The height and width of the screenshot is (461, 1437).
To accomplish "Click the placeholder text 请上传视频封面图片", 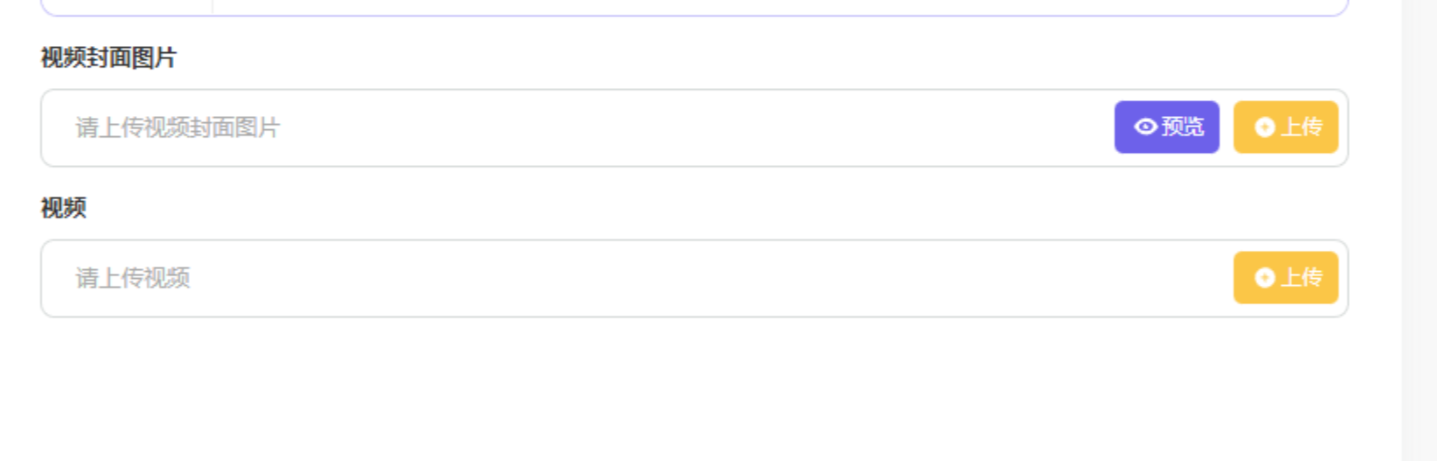I will click(178, 128).
